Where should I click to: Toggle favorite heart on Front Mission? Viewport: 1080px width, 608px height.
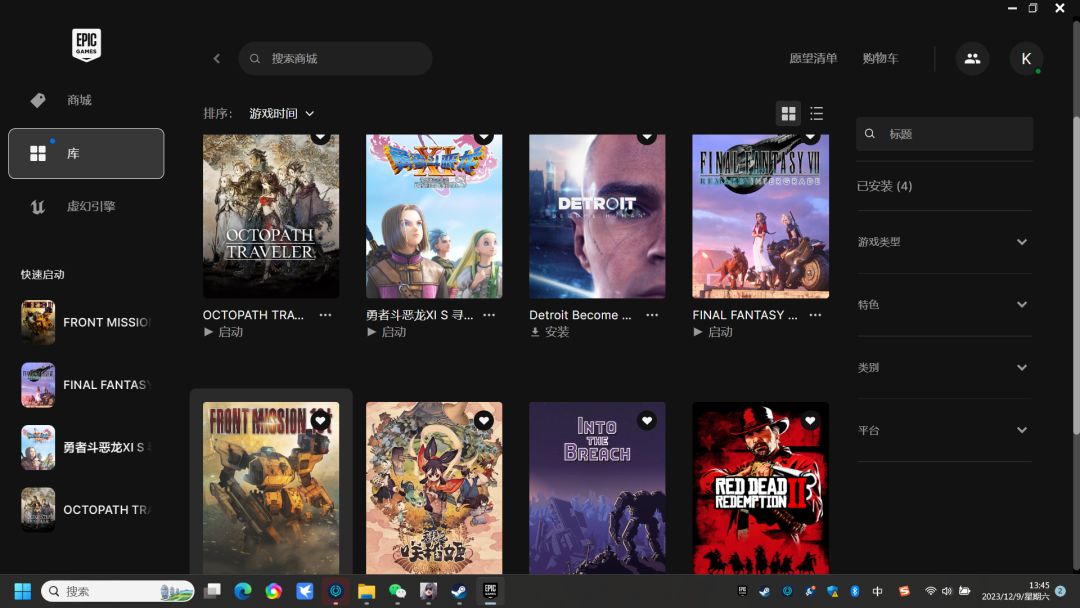pos(320,420)
